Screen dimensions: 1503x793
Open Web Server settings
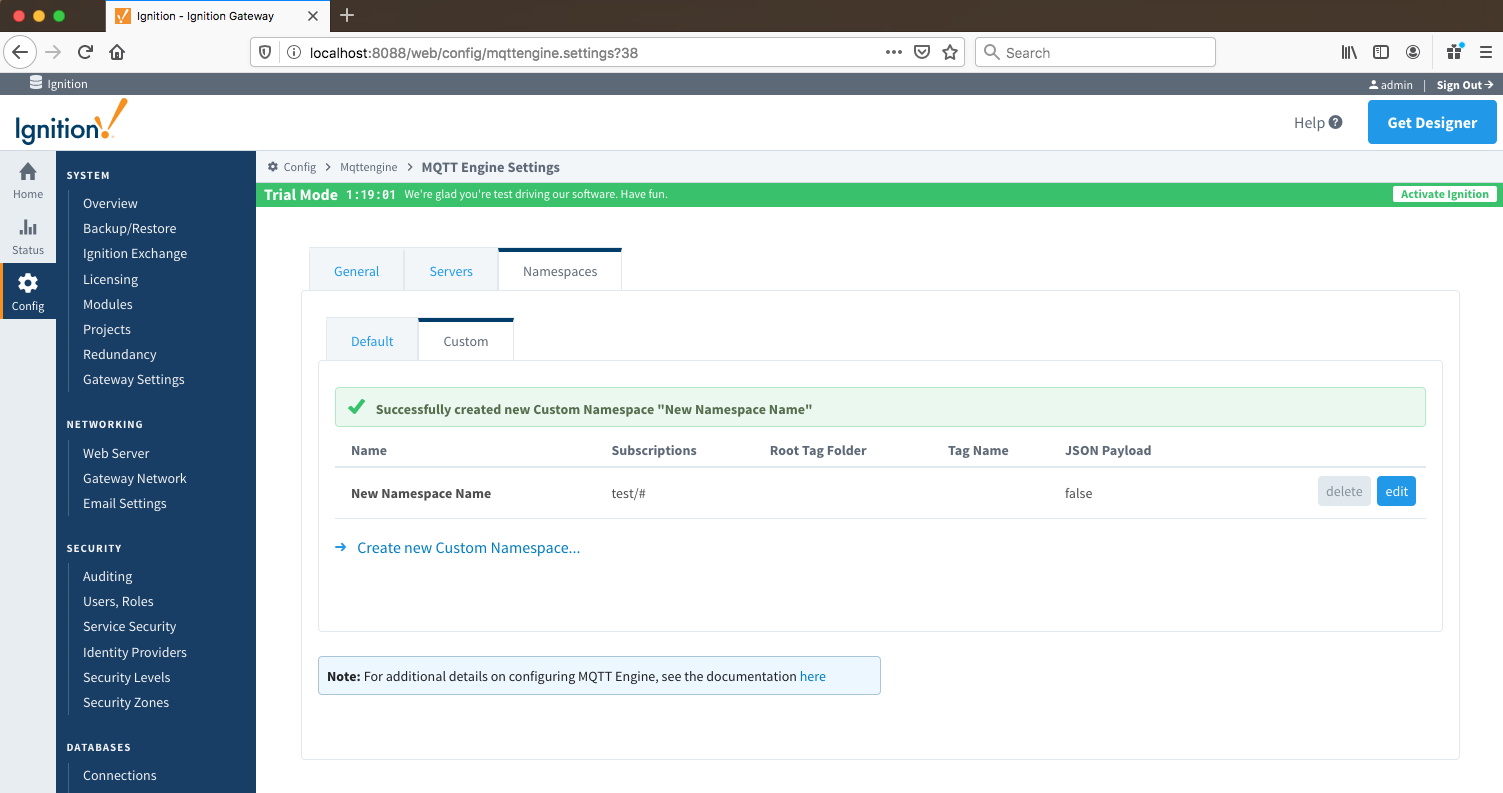[116, 453]
